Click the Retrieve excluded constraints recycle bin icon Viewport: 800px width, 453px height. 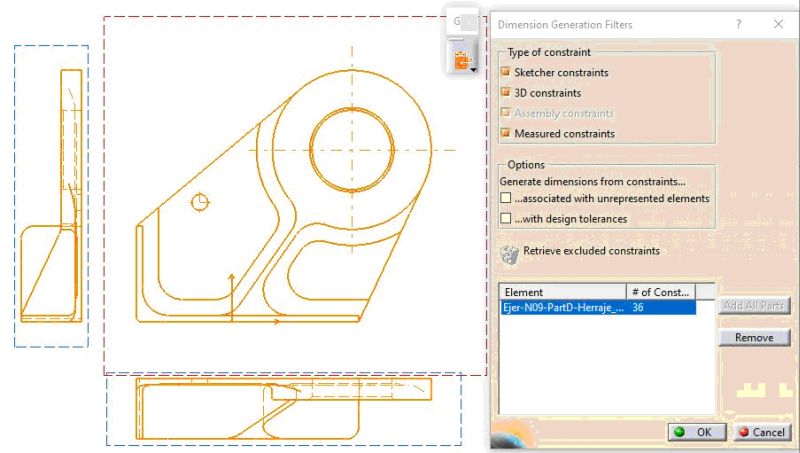click(509, 254)
